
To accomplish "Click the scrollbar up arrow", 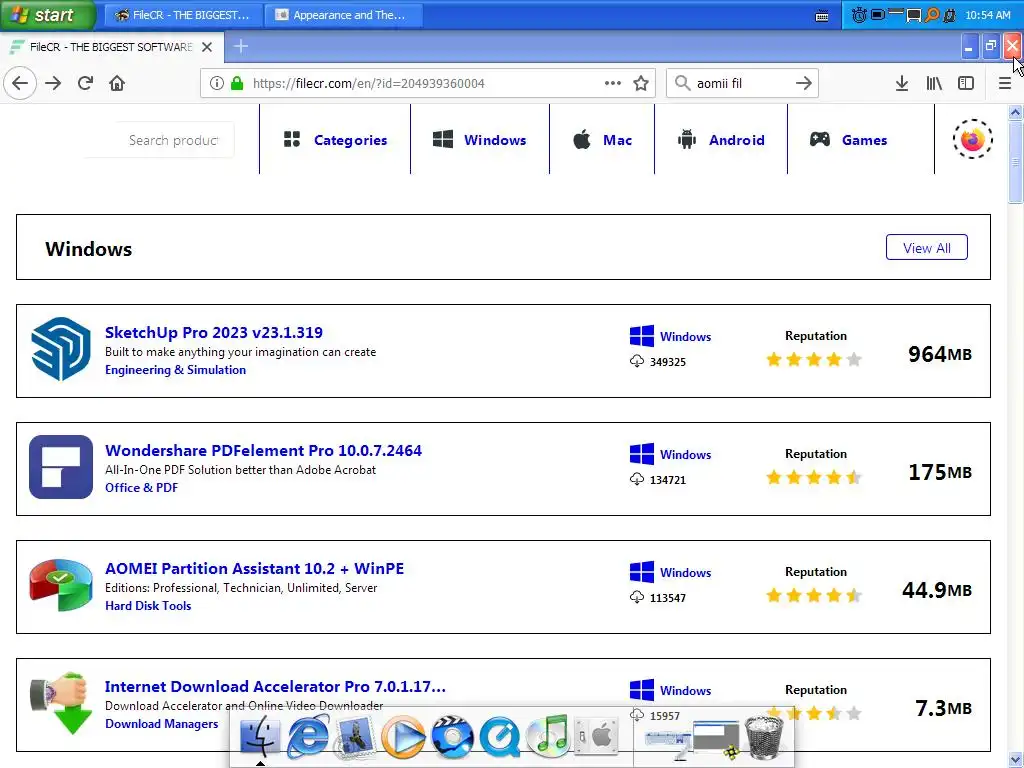I will 1016,112.
